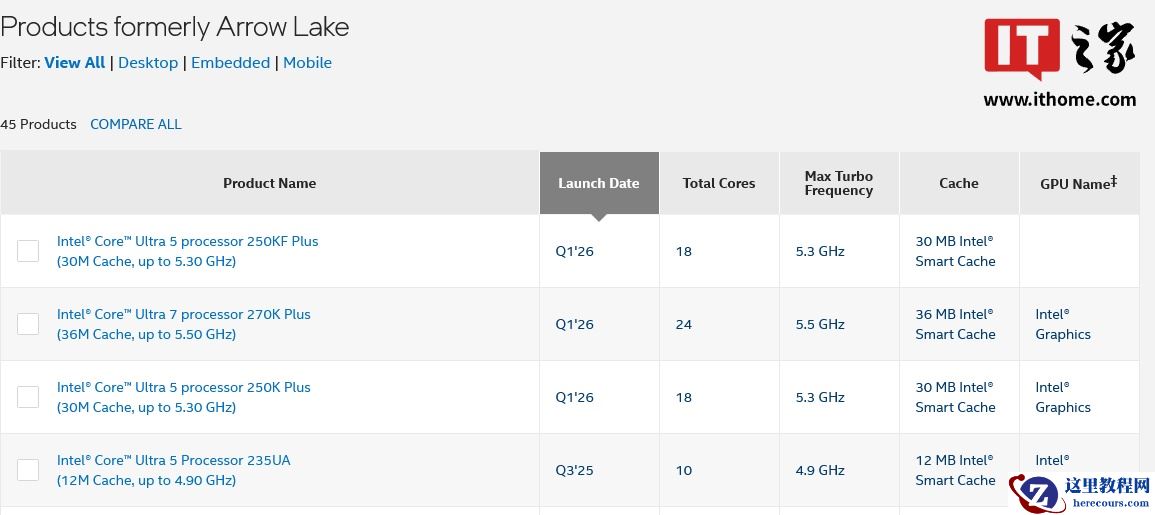Screen dimensions: 1155x515
Task: Filter products by Desktop
Action: pyautogui.click(x=148, y=62)
